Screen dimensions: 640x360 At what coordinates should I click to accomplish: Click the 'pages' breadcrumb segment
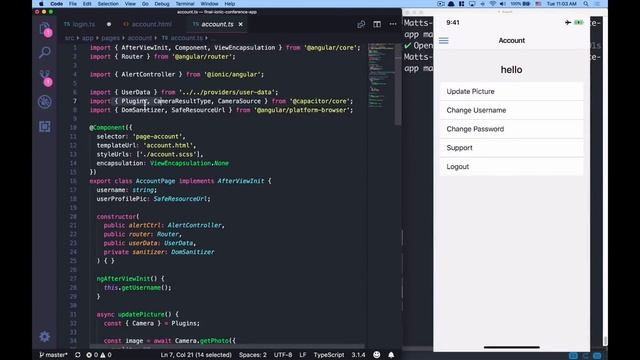click(x=110, y=38)
